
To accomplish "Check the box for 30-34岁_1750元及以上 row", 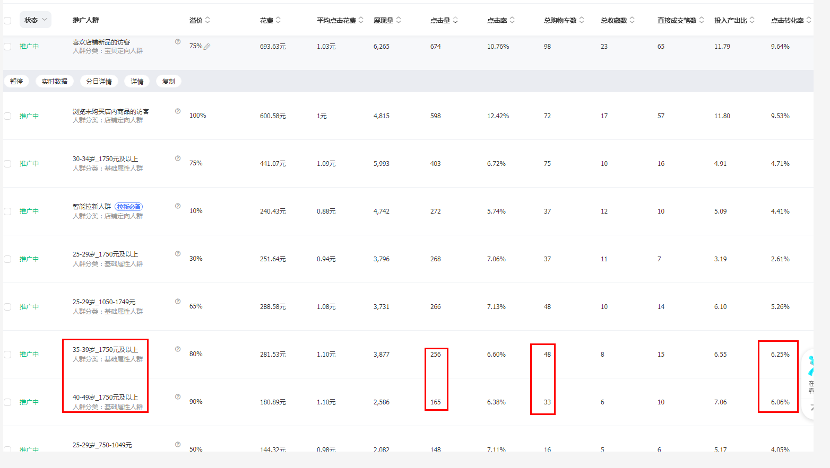I will pyautogui.click(x=8, y=164).
